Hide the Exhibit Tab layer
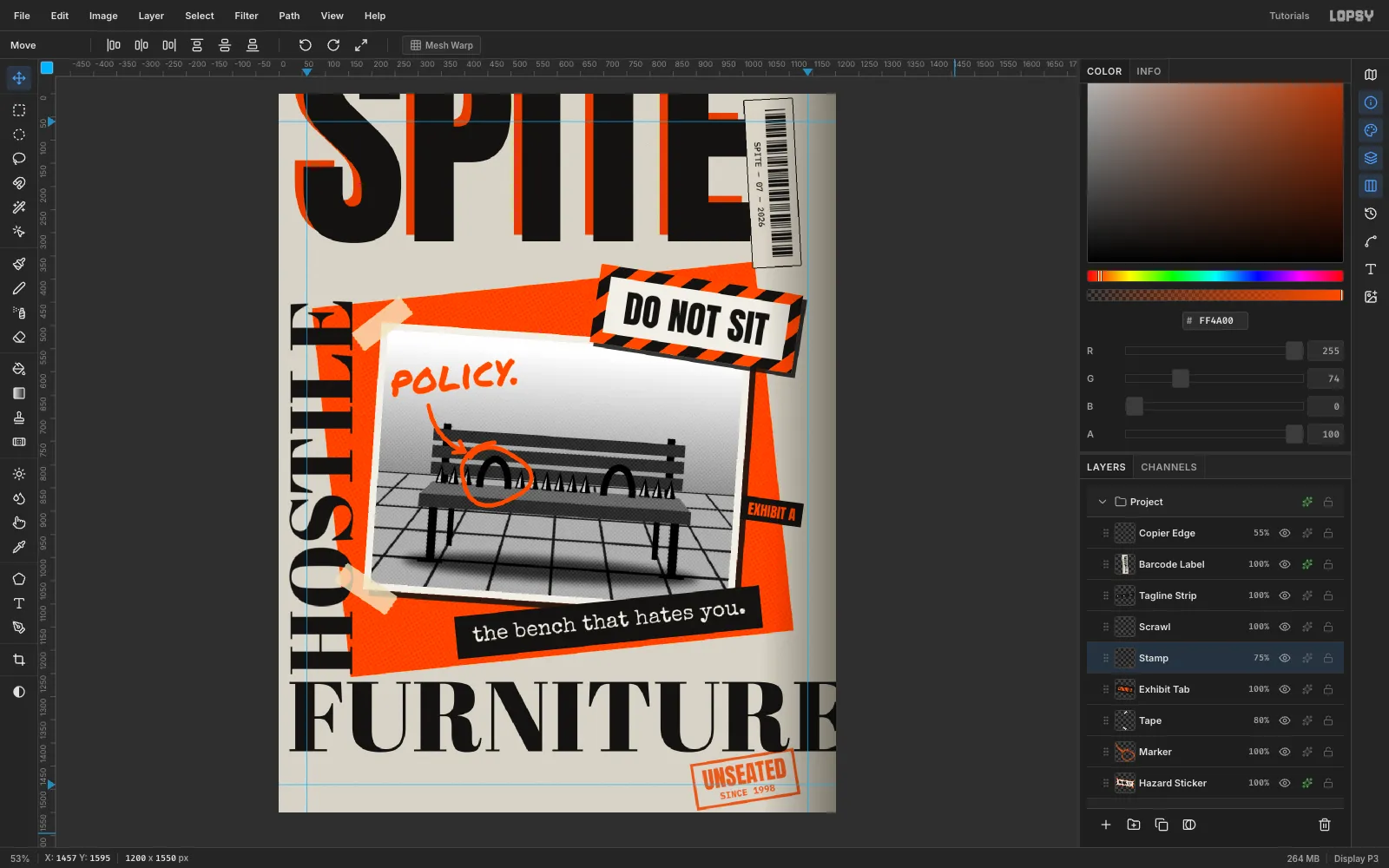This screenshot has width=1389, height=868. pyautogui.click(x=1285, y=689)
